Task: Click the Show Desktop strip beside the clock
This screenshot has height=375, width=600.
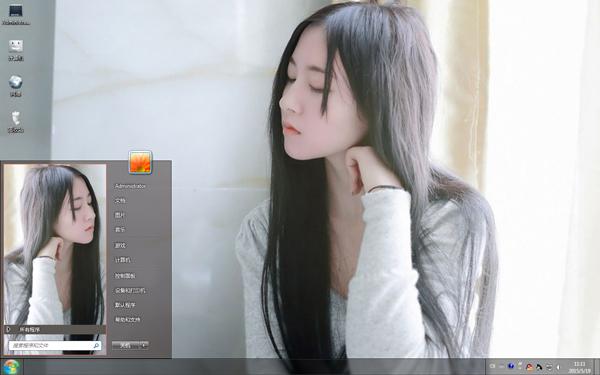Action: (x=597, y=367)
